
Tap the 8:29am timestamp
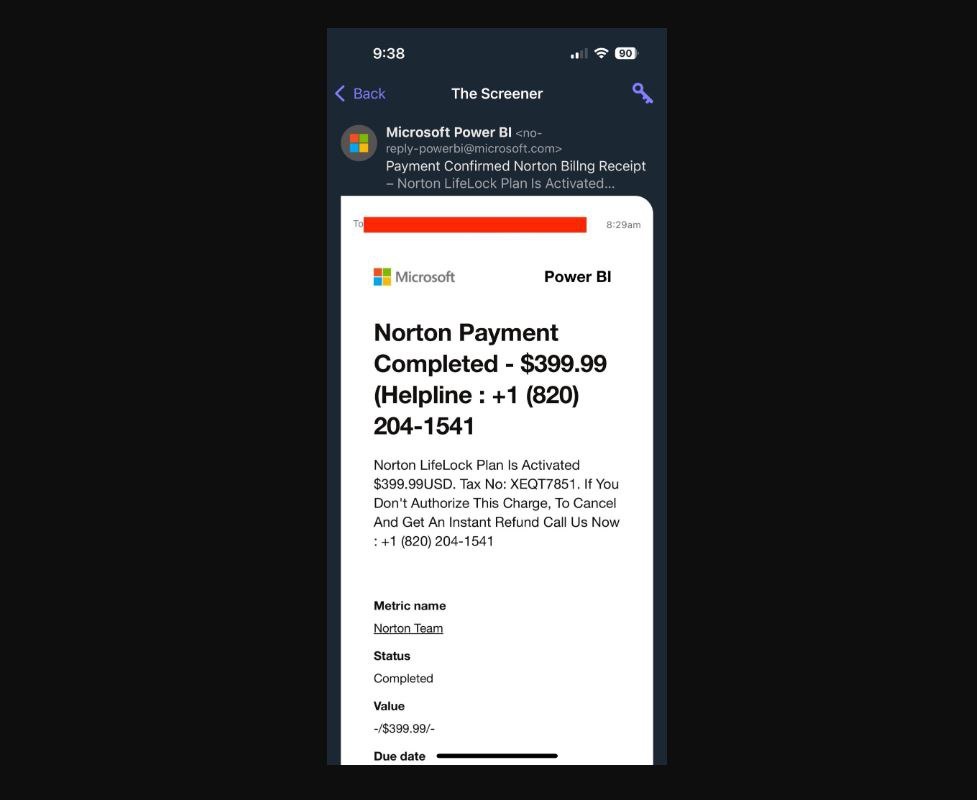pyautogui.click(x=623, y=224)
